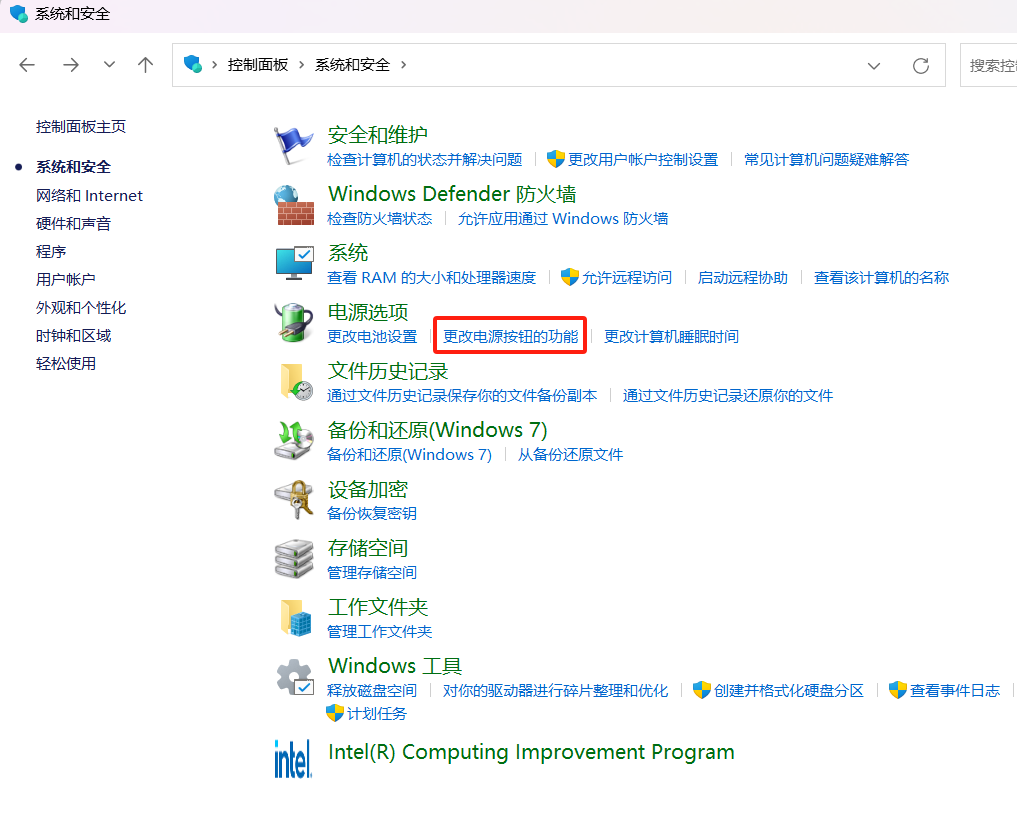1017x819 pixels.
Task: Click the 释放磁盘空间 link
Action: 371,691
